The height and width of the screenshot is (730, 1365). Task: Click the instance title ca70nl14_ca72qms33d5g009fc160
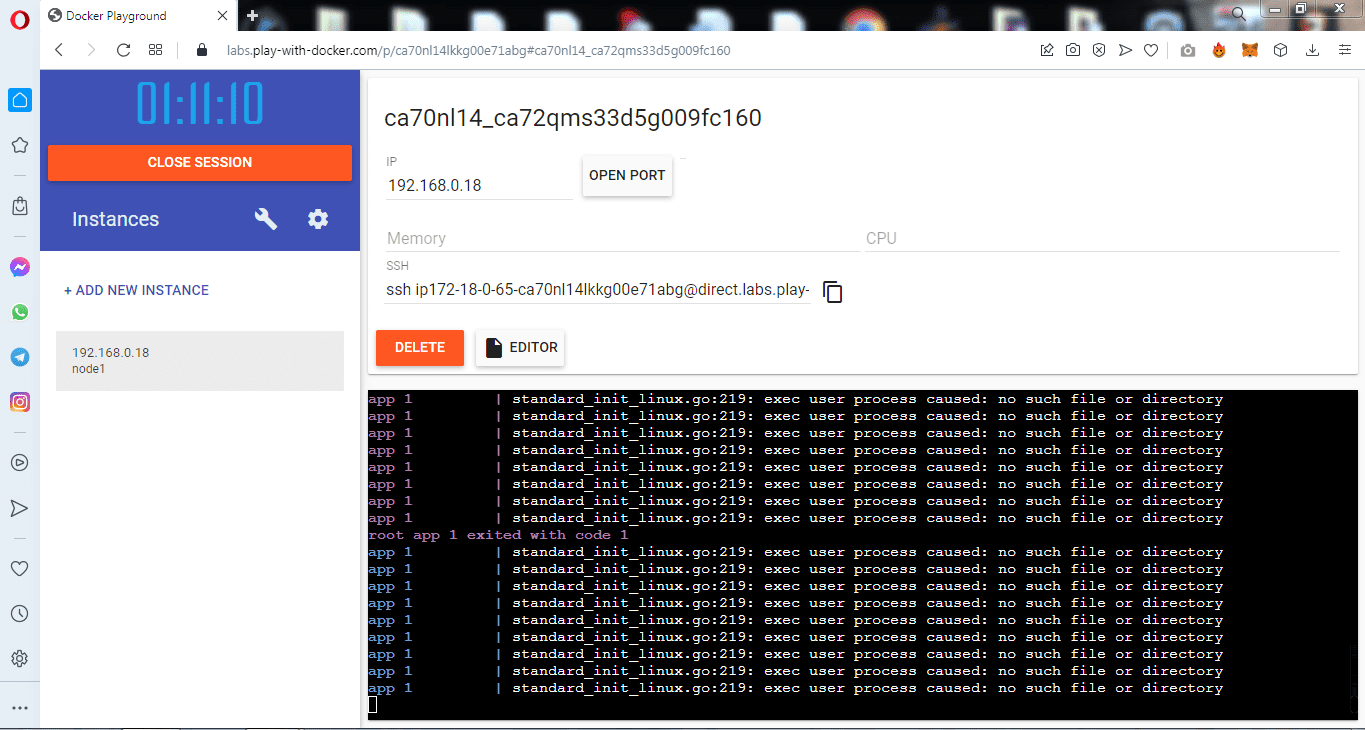573,118
